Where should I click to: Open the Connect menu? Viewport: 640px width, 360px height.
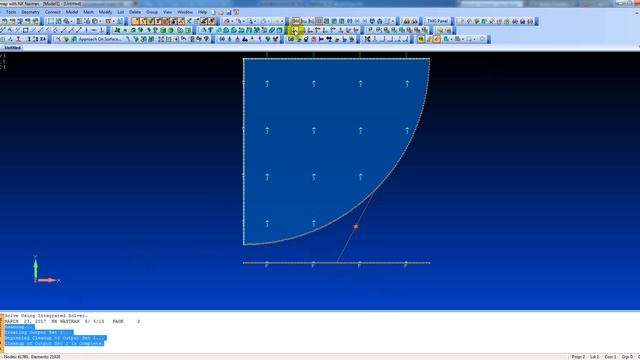click(x=53, y=12)
